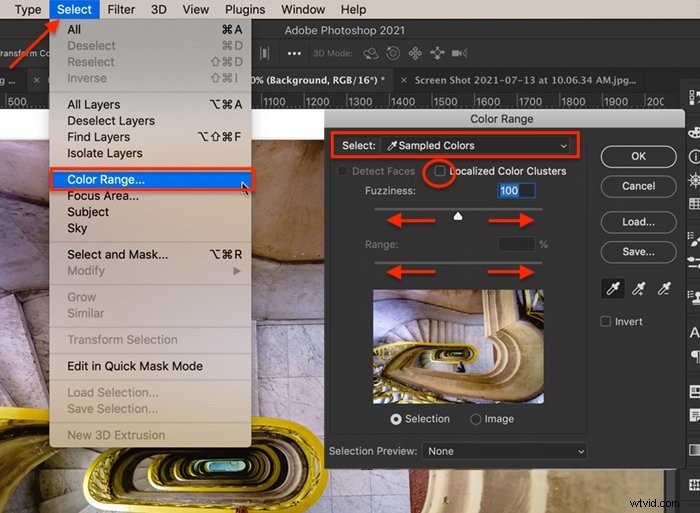Choose Color Range... from the Select menu
The width and height of the screenshot is (700, 513).
(150, 179)
